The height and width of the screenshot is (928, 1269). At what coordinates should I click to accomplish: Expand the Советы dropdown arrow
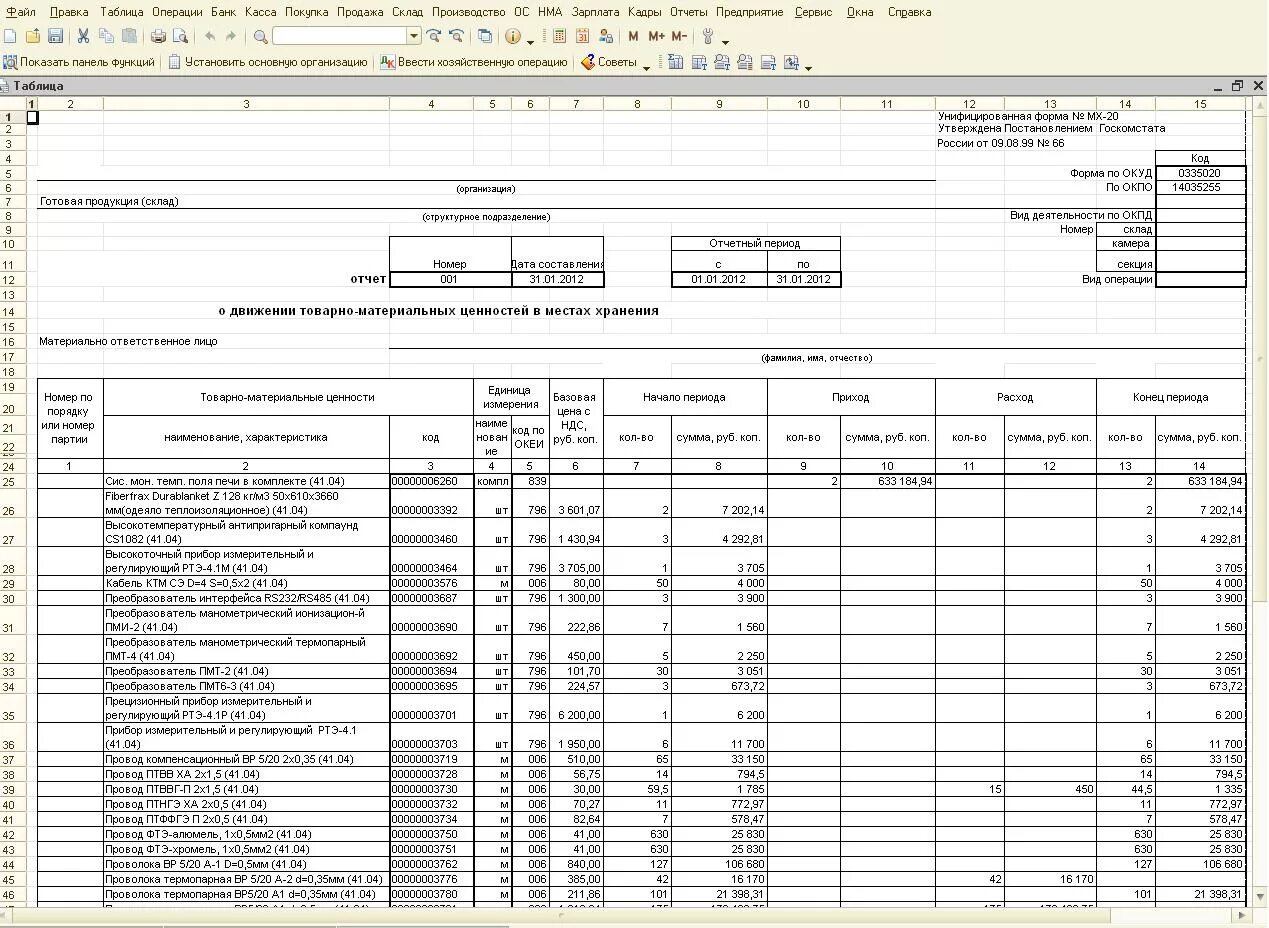pyautogui.click(x=646, y=67)
